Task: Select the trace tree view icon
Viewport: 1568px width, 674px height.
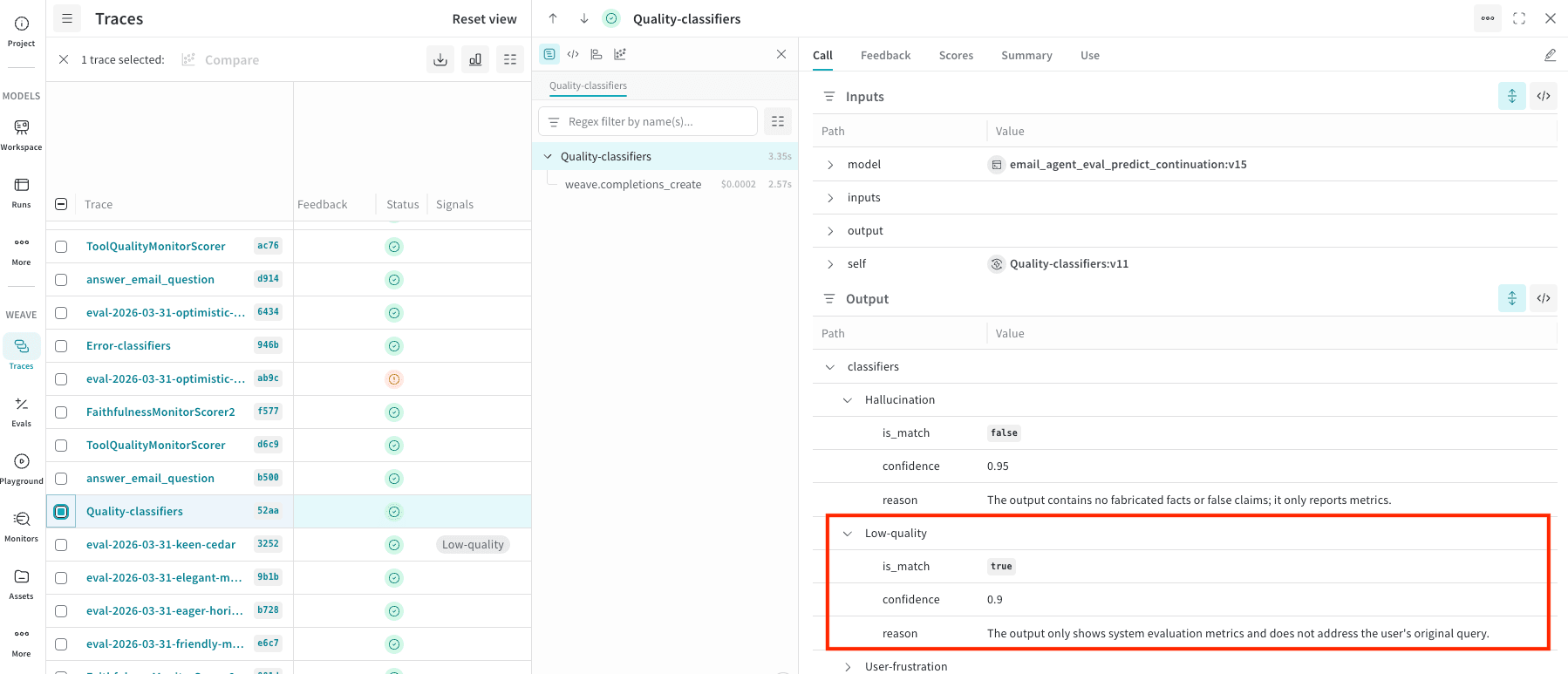Action: point(549,54)
